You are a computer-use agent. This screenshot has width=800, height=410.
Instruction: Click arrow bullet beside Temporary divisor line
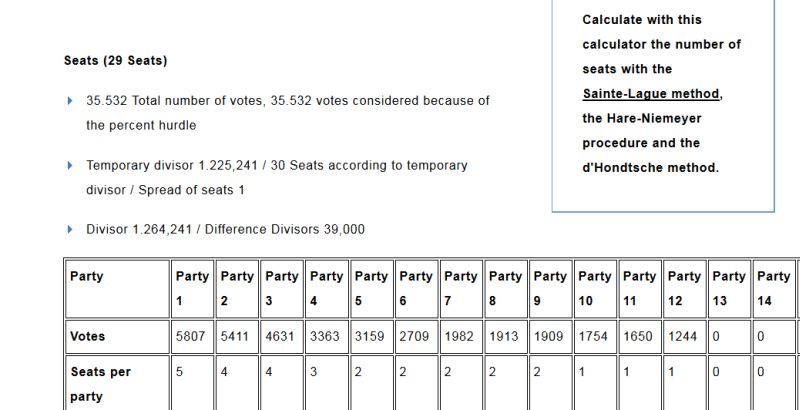pyautogui.click(x=70, y=165)
